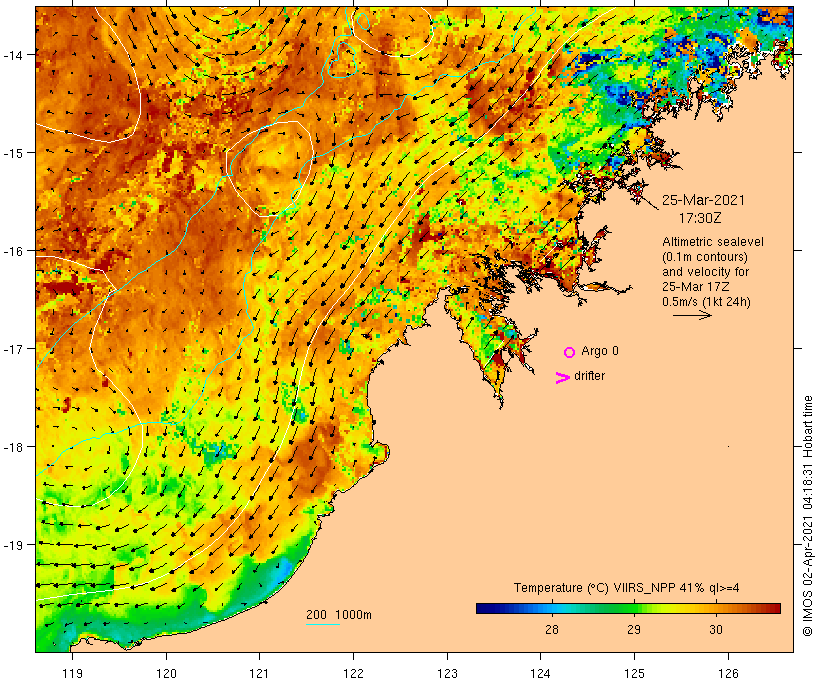This screenshot has width=820, height=680.
Task: Click the longitude label 123
Action: [x=447, y=673]
